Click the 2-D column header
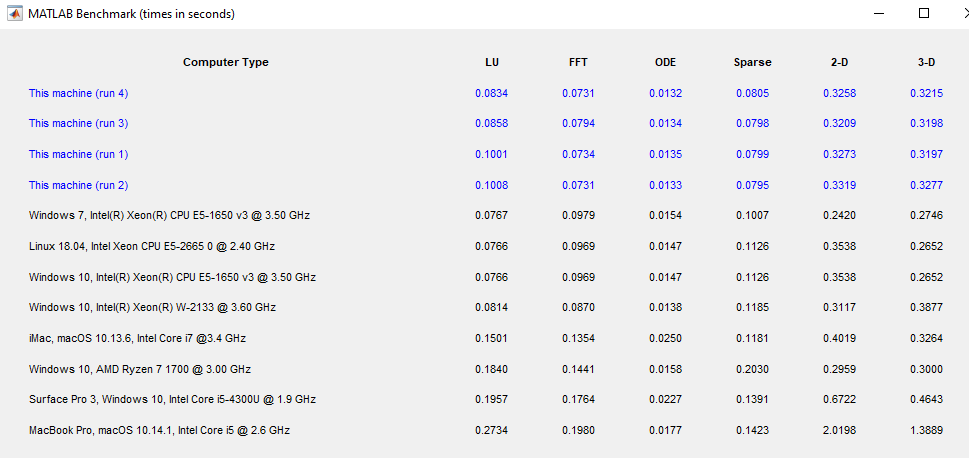The height and width of the screenshot is (458, 969). point(839,62)
